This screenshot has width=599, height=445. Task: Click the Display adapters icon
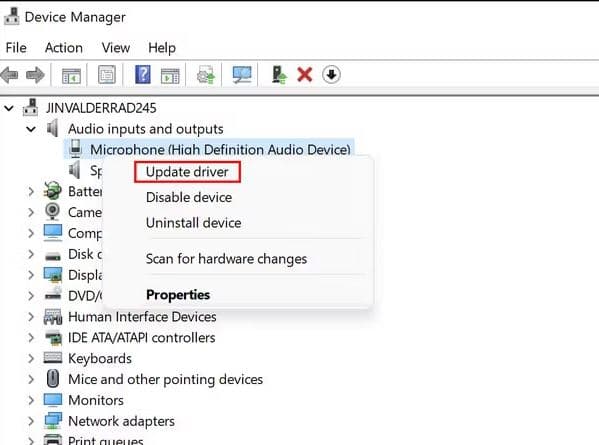click(x=53, y=275)
